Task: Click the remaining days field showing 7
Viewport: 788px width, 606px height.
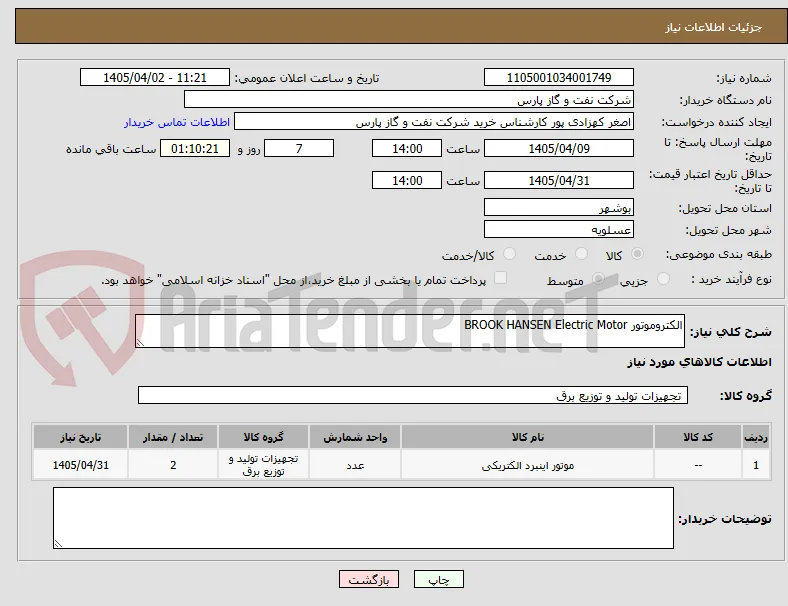Action: pos(299,148)
